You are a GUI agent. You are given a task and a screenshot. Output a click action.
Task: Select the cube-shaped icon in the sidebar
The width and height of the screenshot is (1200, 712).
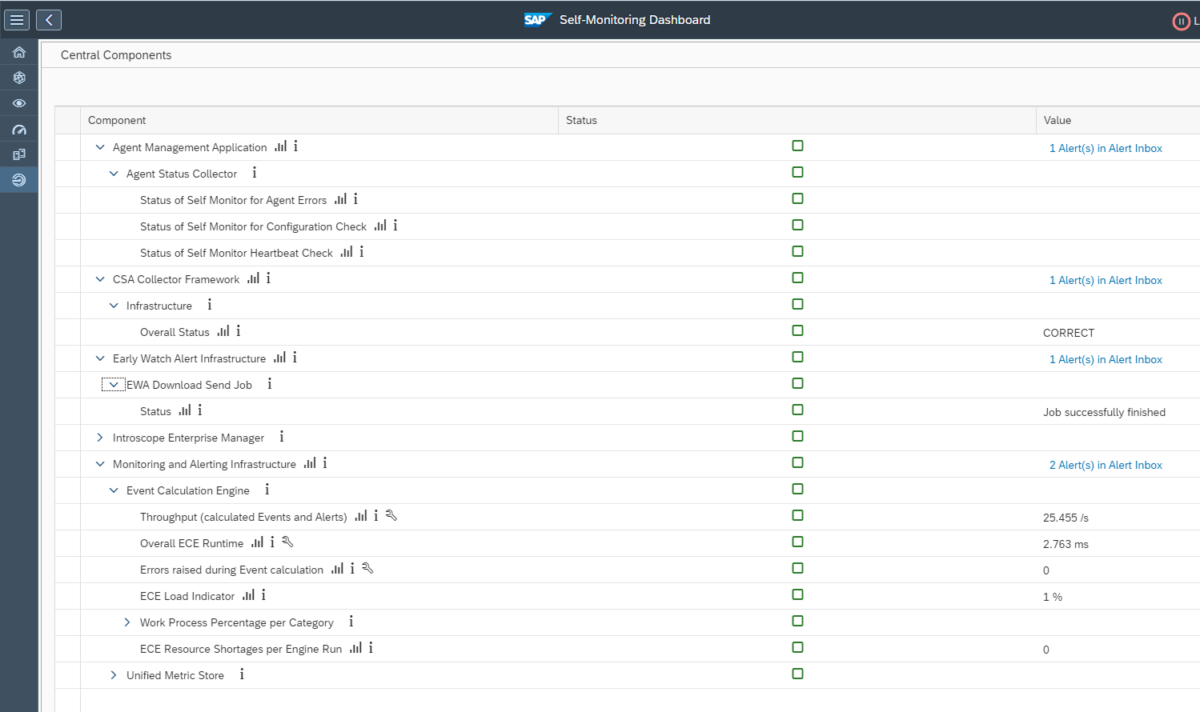(18, 77)
